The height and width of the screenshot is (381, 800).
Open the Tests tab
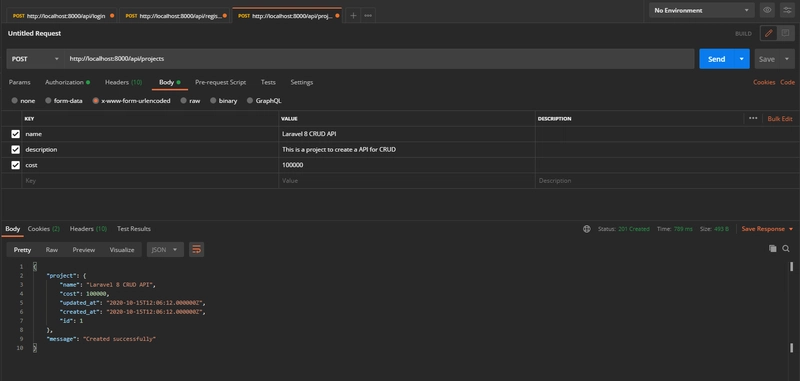pos(268,82)
